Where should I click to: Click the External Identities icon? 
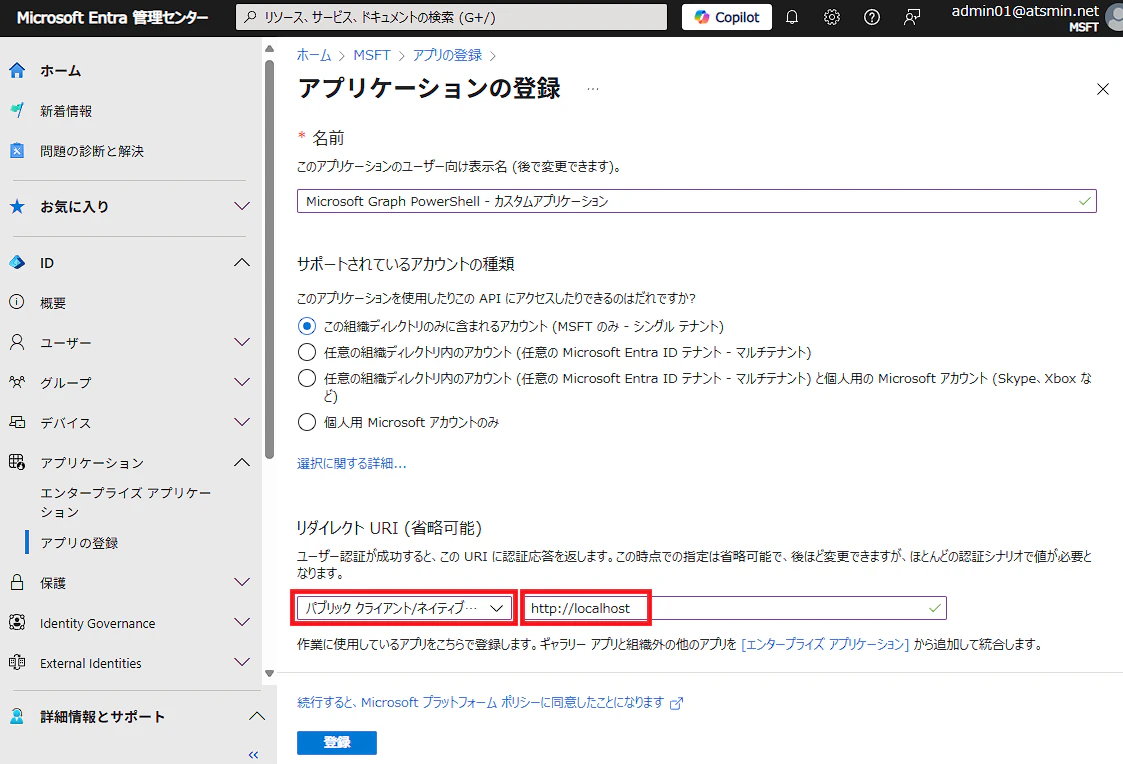coord(17,662)
